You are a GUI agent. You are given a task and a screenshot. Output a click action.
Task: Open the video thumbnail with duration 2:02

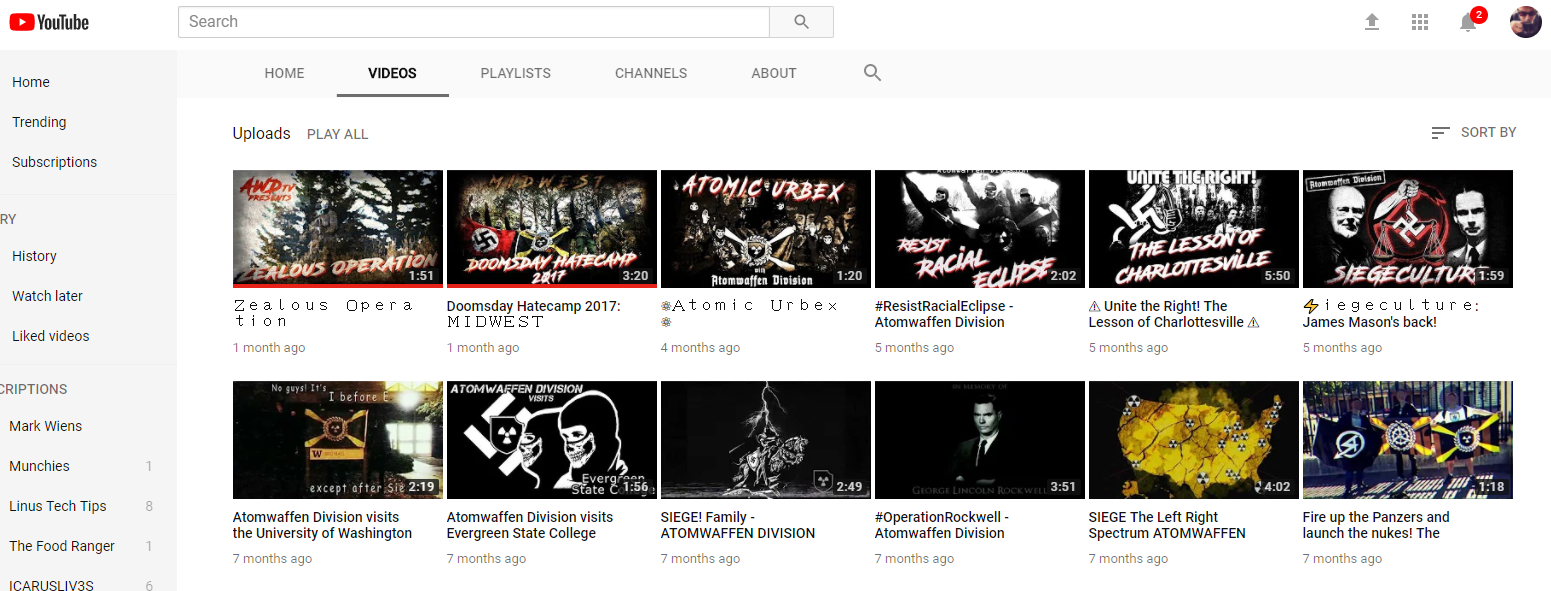click(979, 229)
